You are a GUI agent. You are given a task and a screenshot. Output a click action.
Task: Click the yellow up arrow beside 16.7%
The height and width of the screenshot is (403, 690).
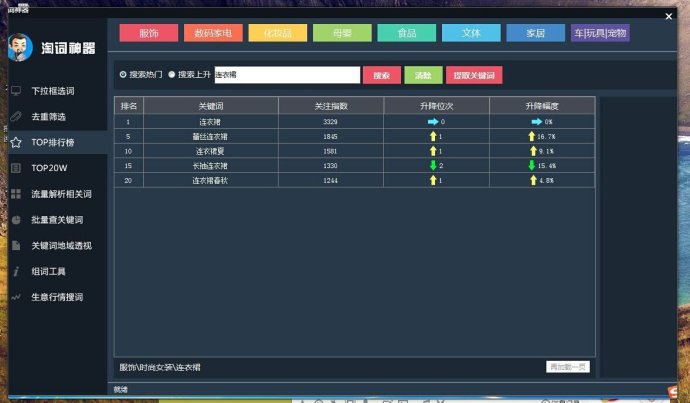point(532,136)
